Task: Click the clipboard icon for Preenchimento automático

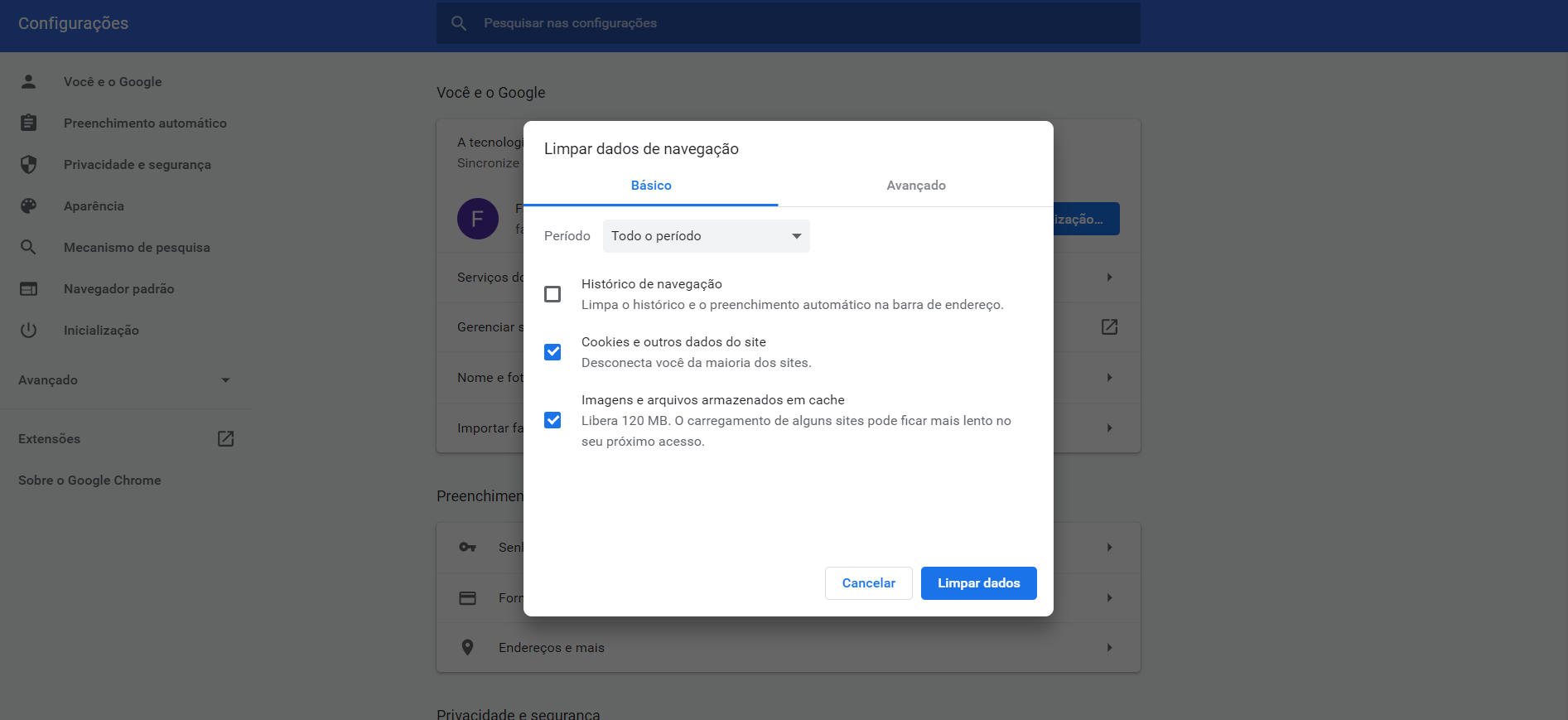Action: point(28,123)
